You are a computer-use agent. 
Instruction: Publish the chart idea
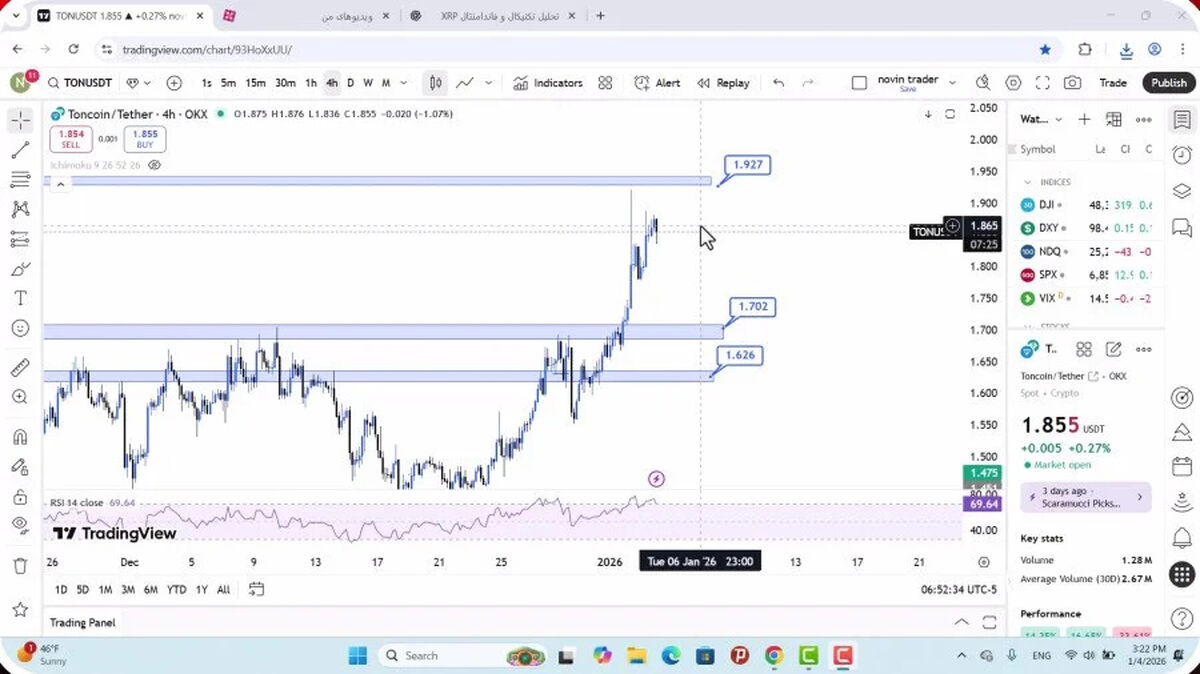click(x=1168, y=83)
